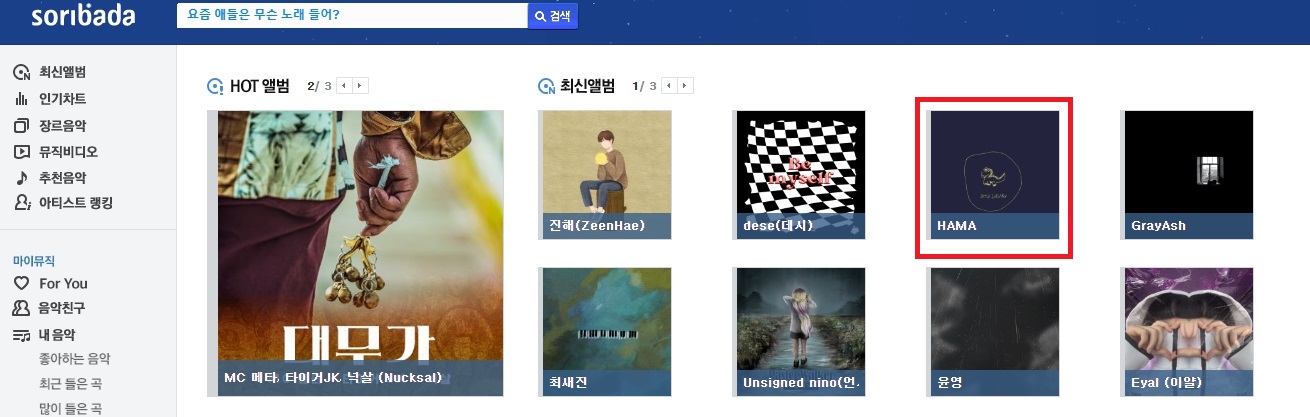The height and width of the screenshot is (417, 1310).
Task: Open the 아티스트 랭킹 person icon
Action: [21, 203]
